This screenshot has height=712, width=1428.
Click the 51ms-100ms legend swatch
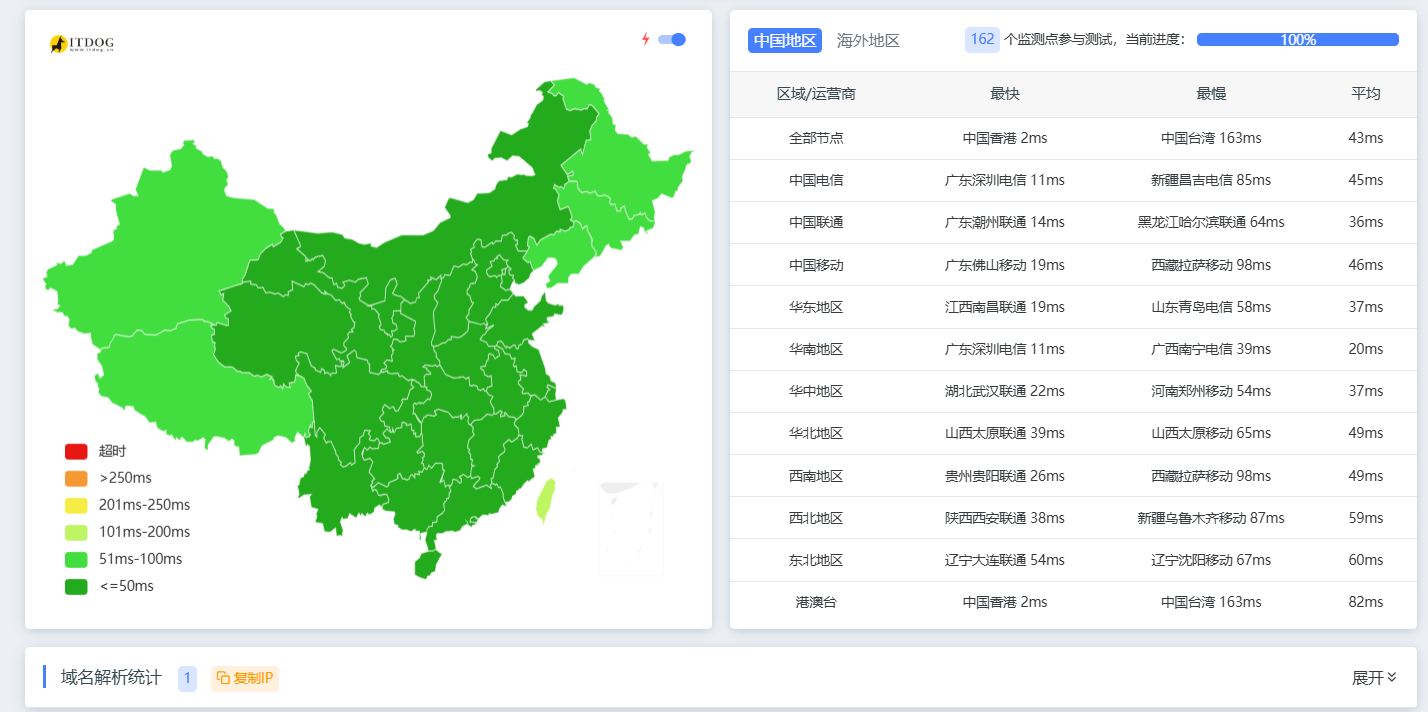pos(76,559)
